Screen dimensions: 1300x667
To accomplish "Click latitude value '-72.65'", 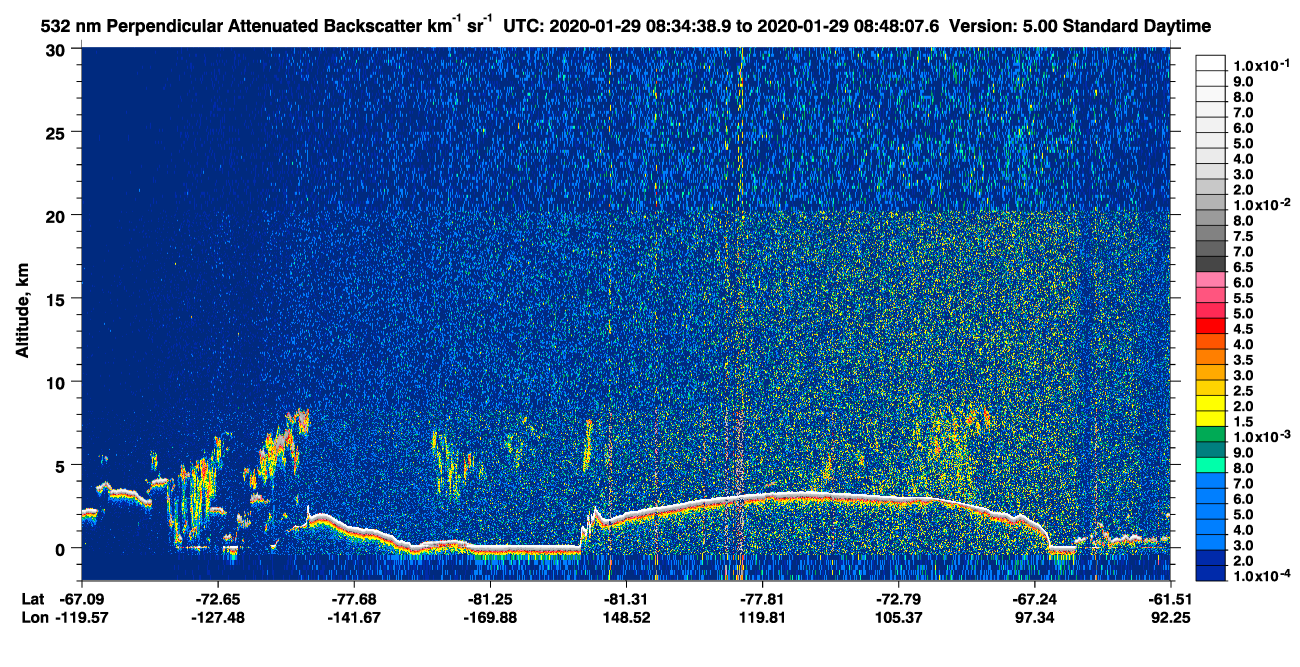I will (x=218, y=598).
